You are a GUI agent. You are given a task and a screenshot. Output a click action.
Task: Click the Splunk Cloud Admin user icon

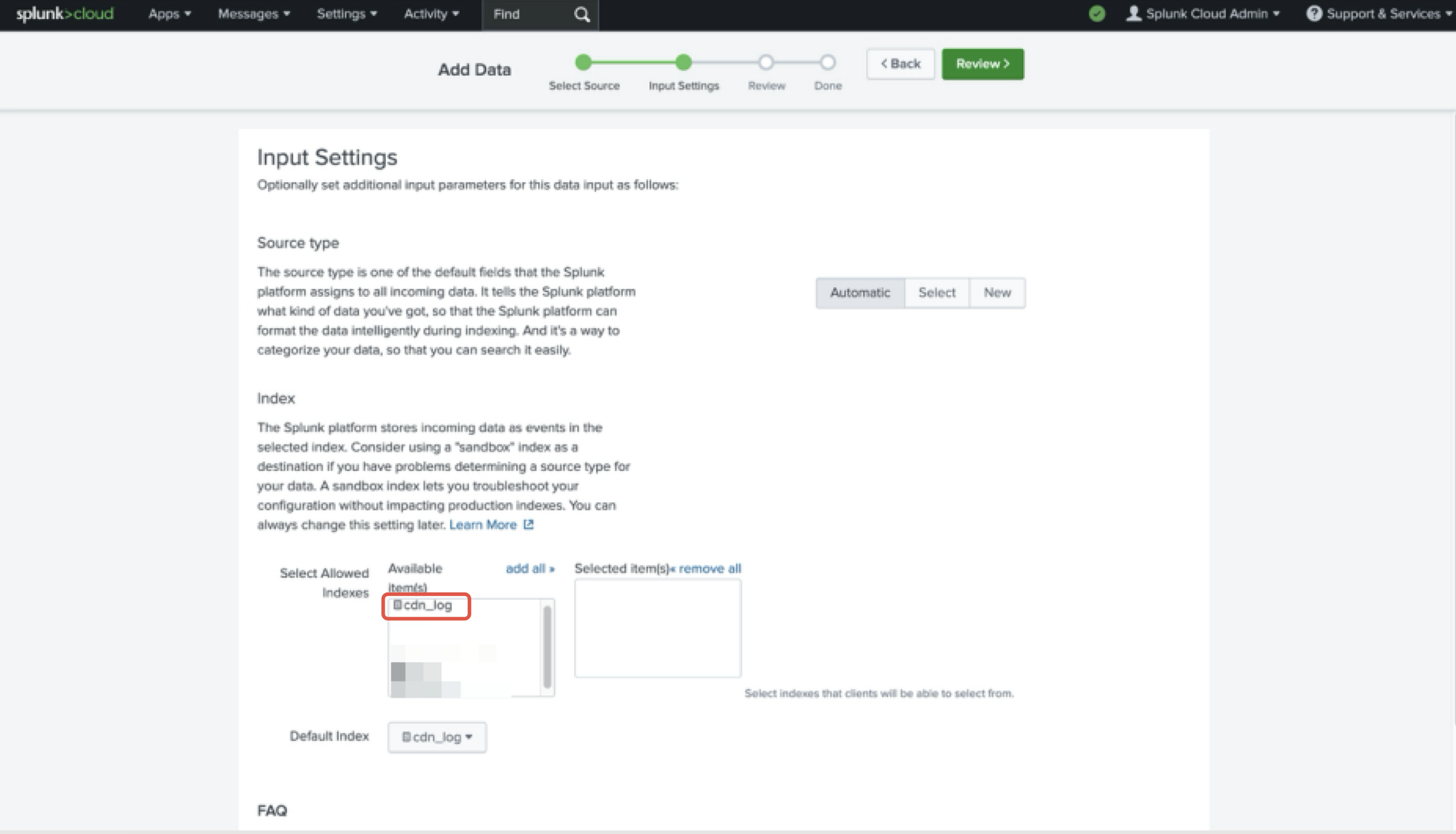(1133, 14)
